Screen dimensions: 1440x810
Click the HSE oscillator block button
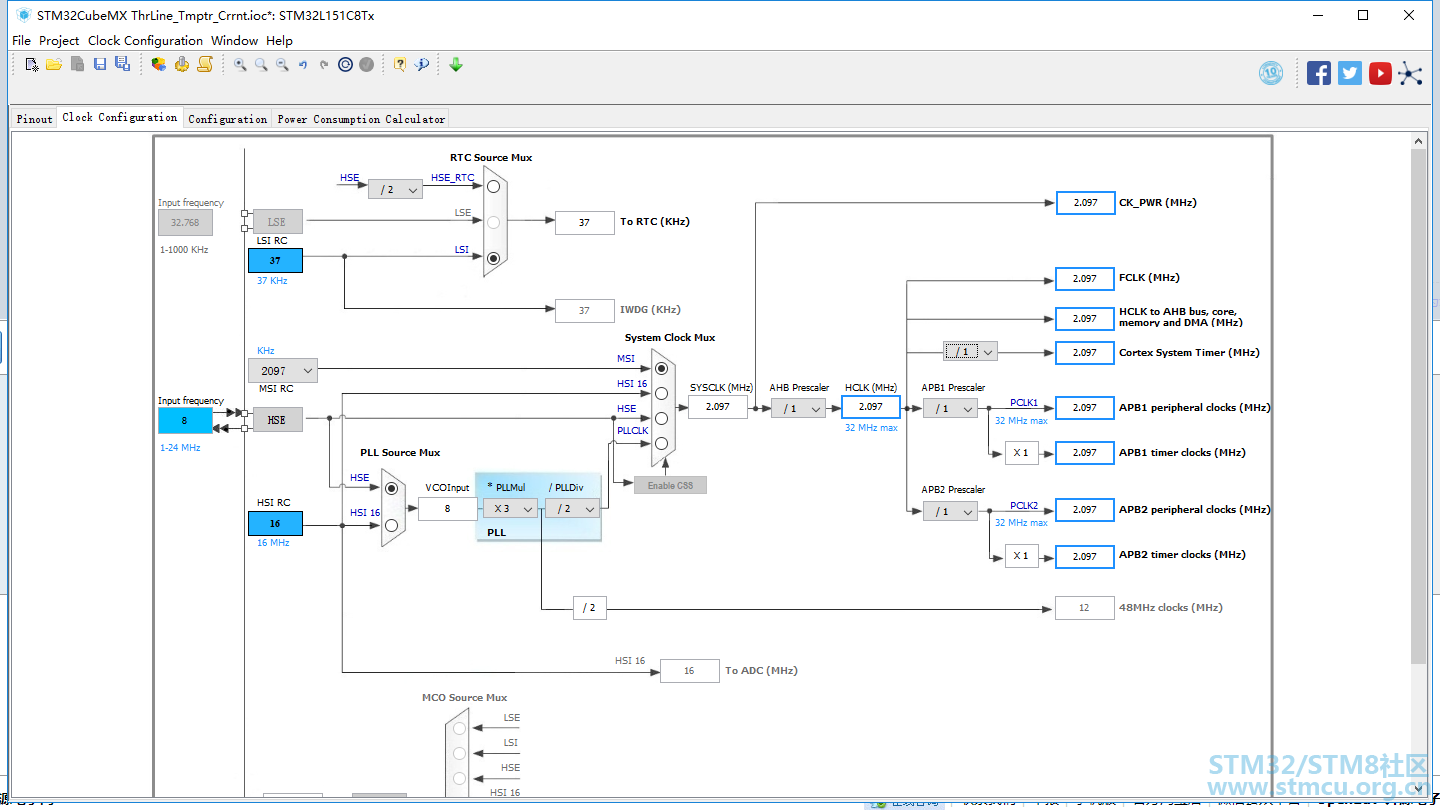coord(277,420)
